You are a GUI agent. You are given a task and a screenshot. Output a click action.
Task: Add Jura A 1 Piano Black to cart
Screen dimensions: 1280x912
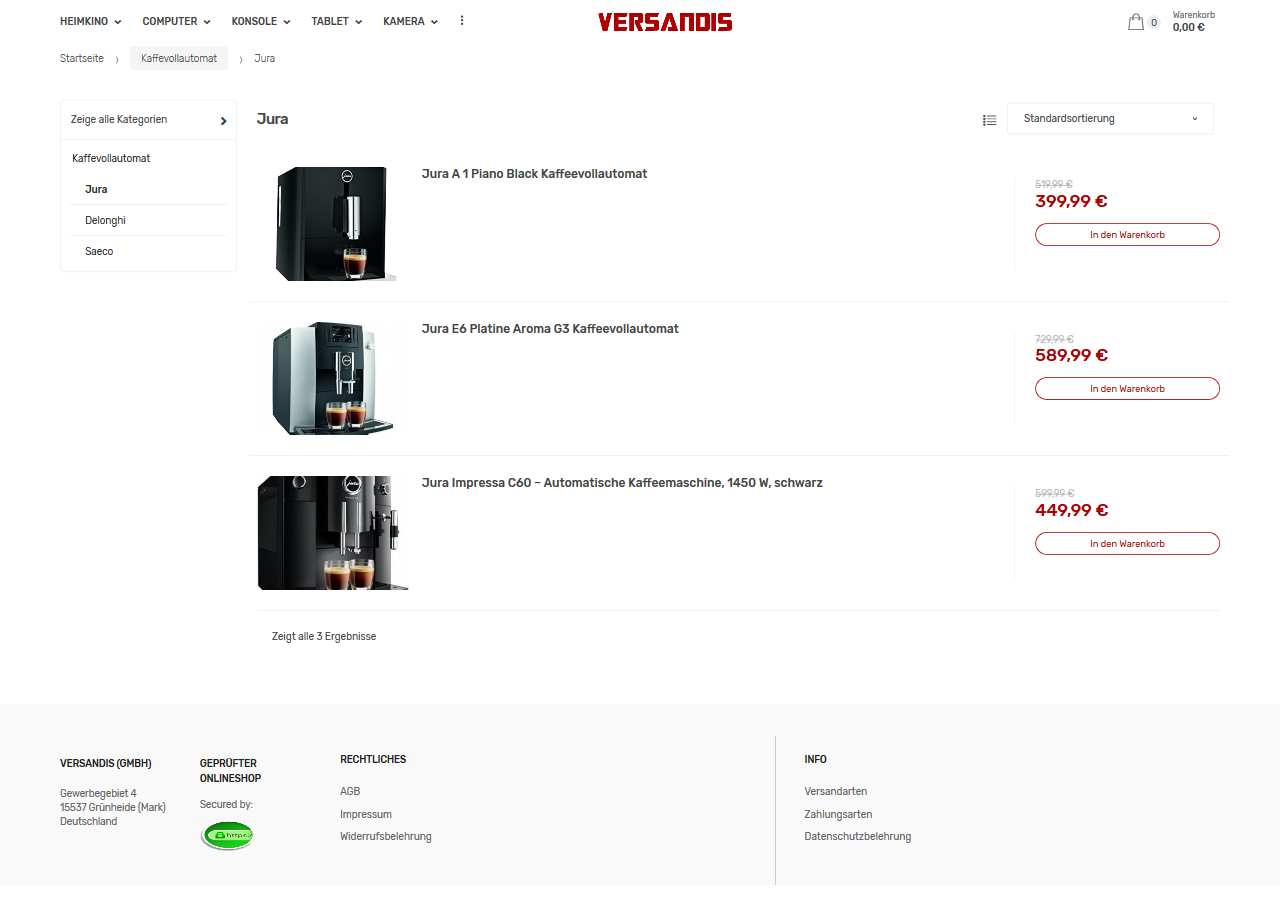tap(1127, 234)
